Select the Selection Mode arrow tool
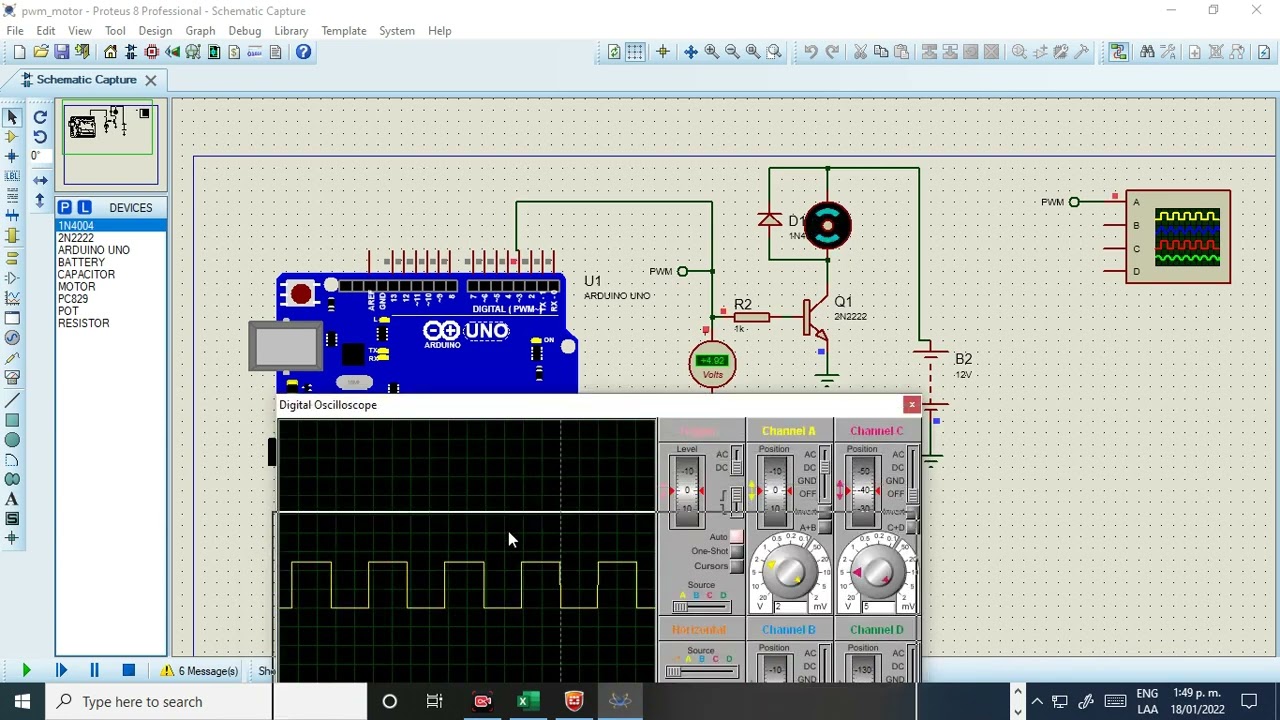This screenshot has height=720, width=1280. 12,118
